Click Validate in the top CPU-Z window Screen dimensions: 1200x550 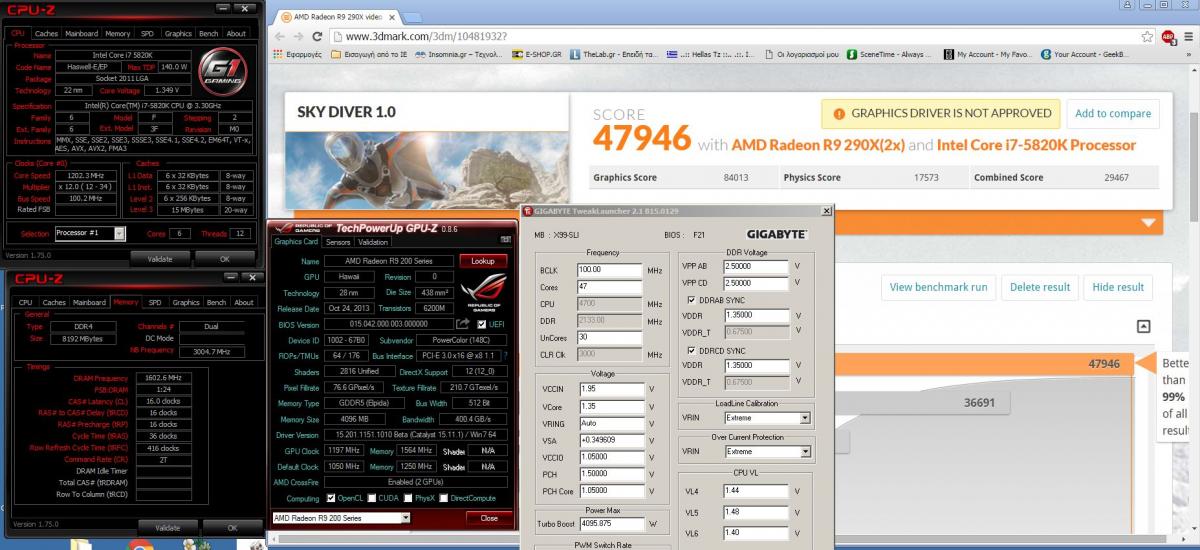click(160, 258)
